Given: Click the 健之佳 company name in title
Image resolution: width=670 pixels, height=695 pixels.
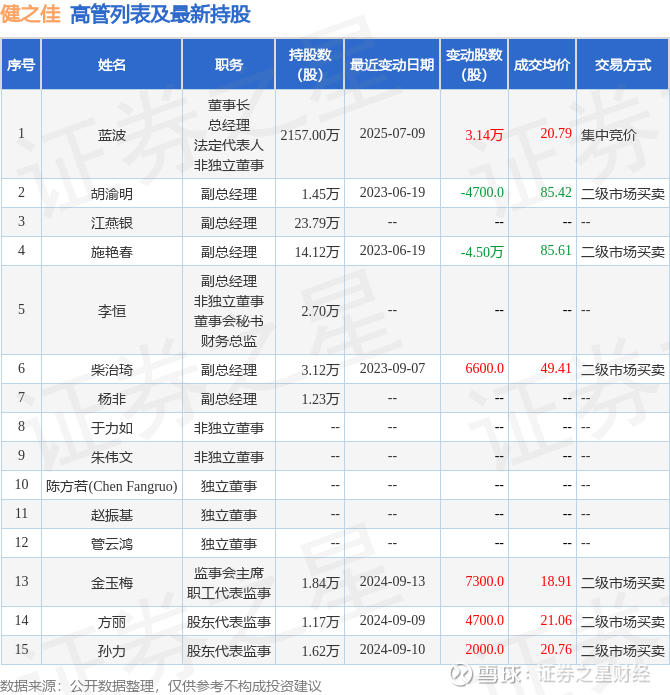Looking at the screenshot, I should 30,14.
